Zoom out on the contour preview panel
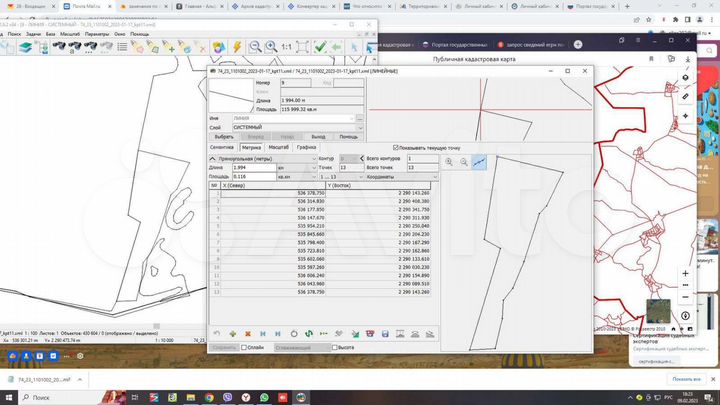Image resolution: width=720 pixels, height=405 pixels. point(464,162)
